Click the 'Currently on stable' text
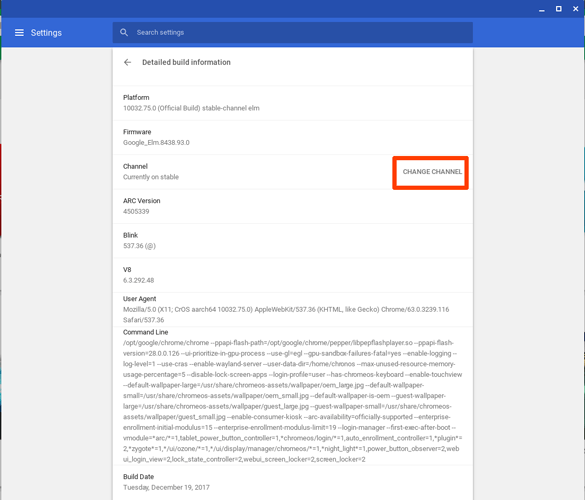Viewport: 585px width, 500px height. 151,177
